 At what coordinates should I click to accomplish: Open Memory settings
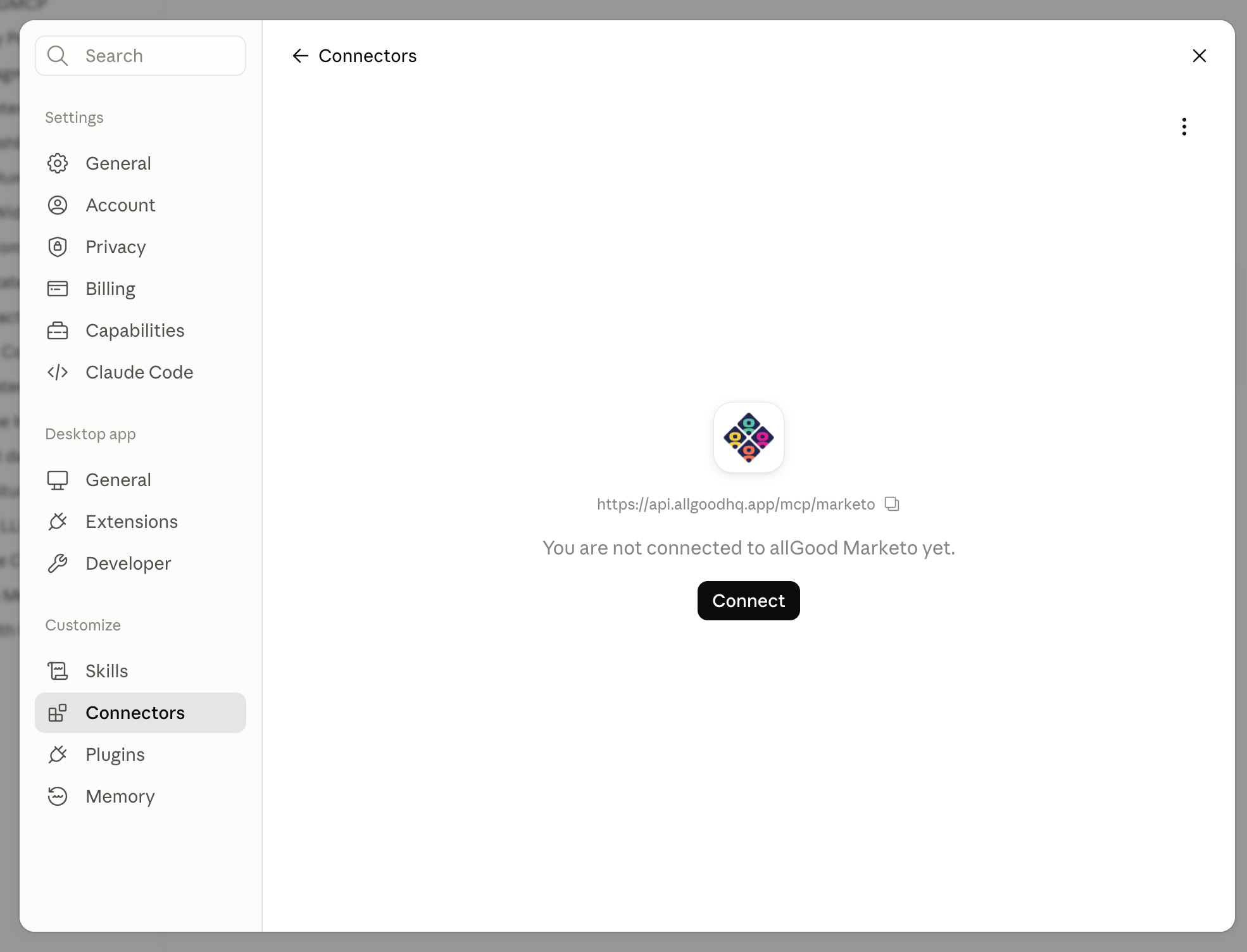pyautogui.click(x=141, y=796)
